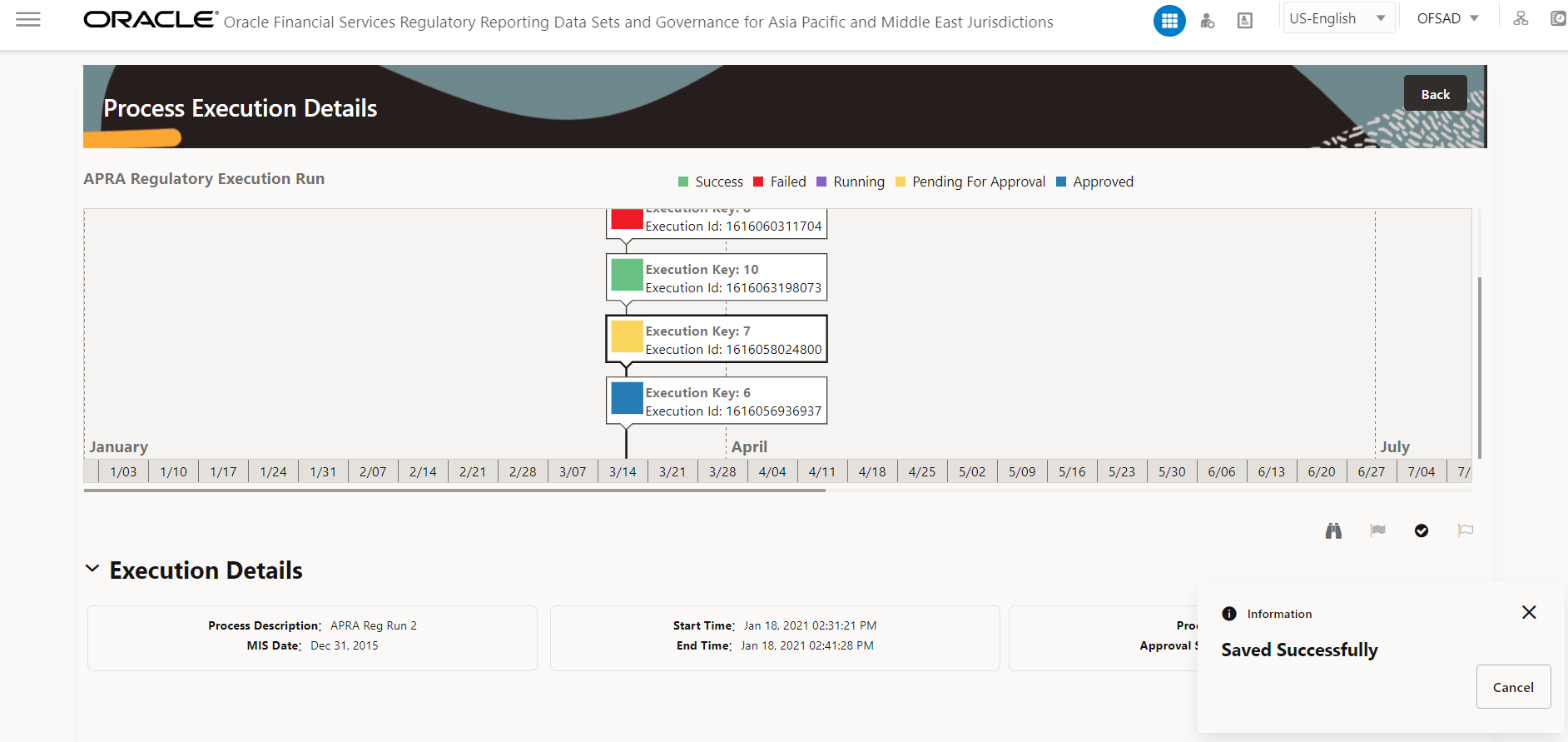The image size is (1568, 742).
Task: Click the administration user icon in header
Action: (1208, 21)
